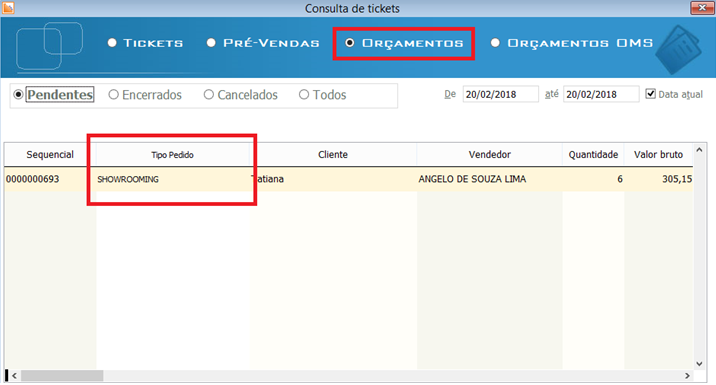
Task: Select the Pré-Vendas radio option
Action: (x=263, y=43)
